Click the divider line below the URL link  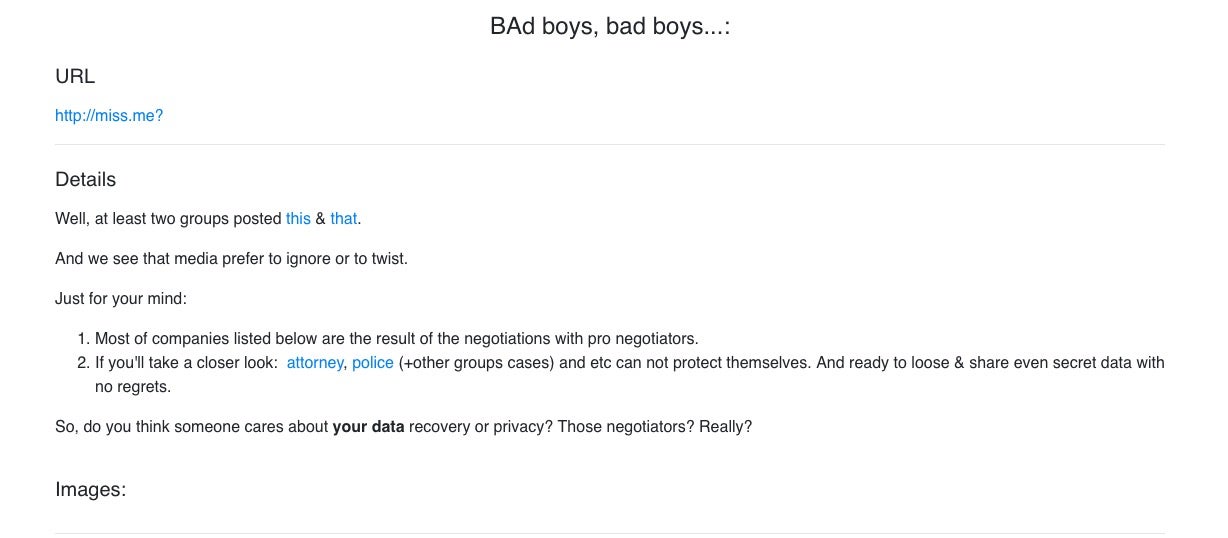(x=610, y=145)
